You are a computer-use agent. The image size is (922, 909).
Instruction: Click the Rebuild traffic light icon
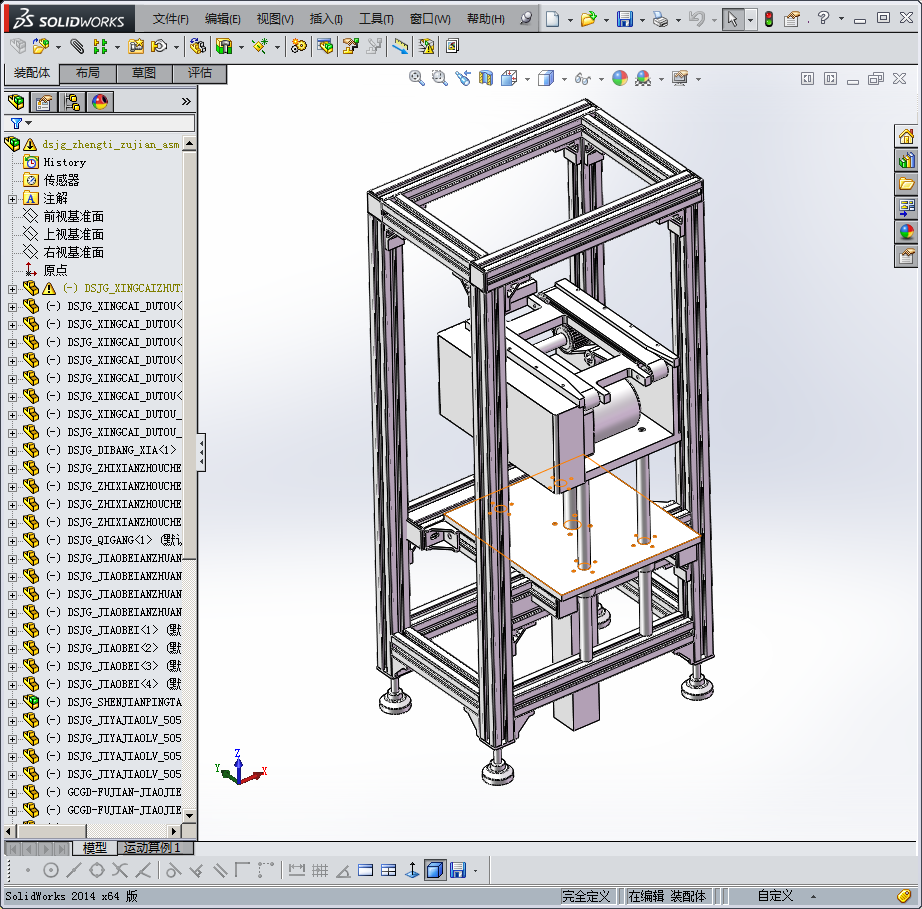[x=769, y=19]
